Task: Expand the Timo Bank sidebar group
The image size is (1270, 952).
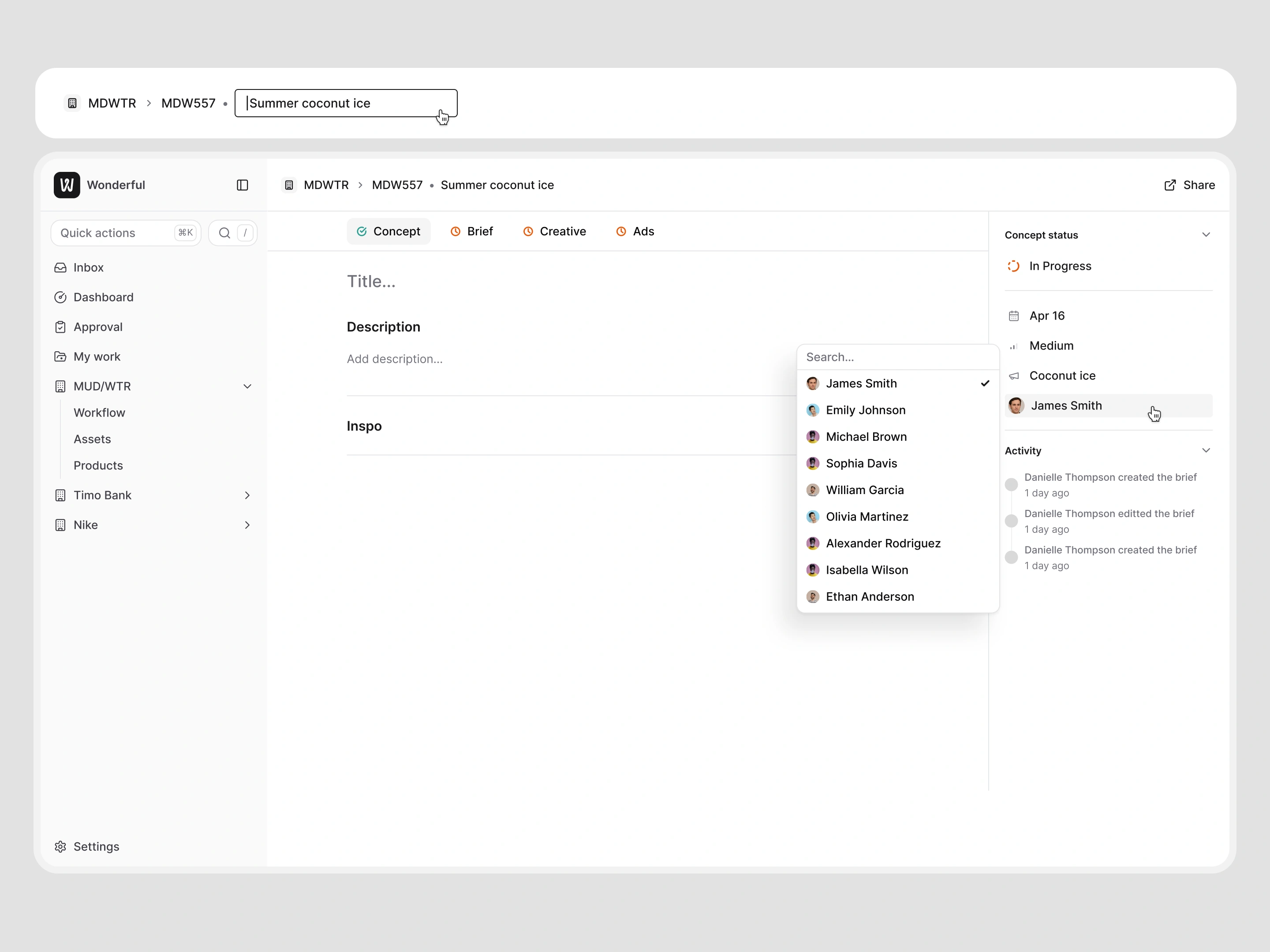Action: tap(247, 495)
